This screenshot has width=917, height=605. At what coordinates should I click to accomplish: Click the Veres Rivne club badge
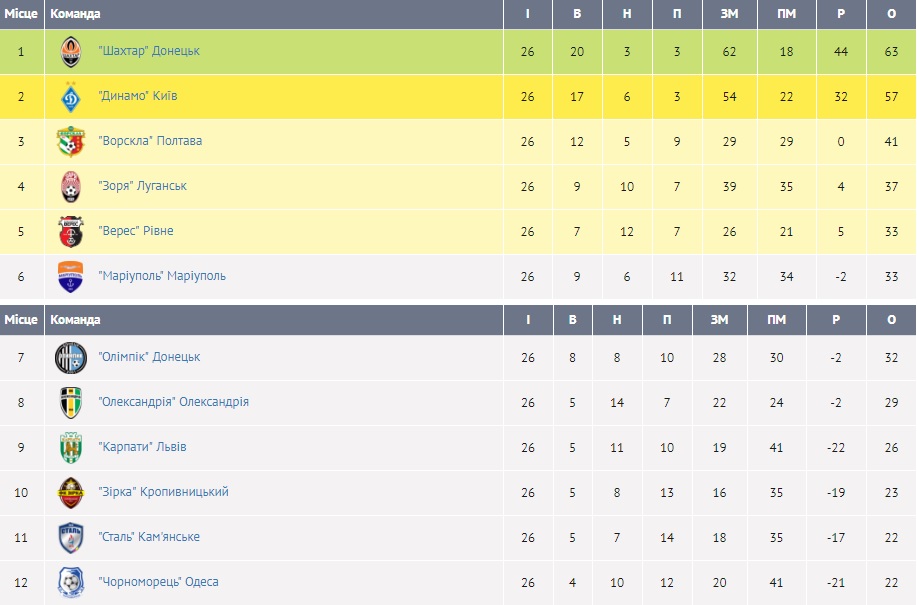70,231
